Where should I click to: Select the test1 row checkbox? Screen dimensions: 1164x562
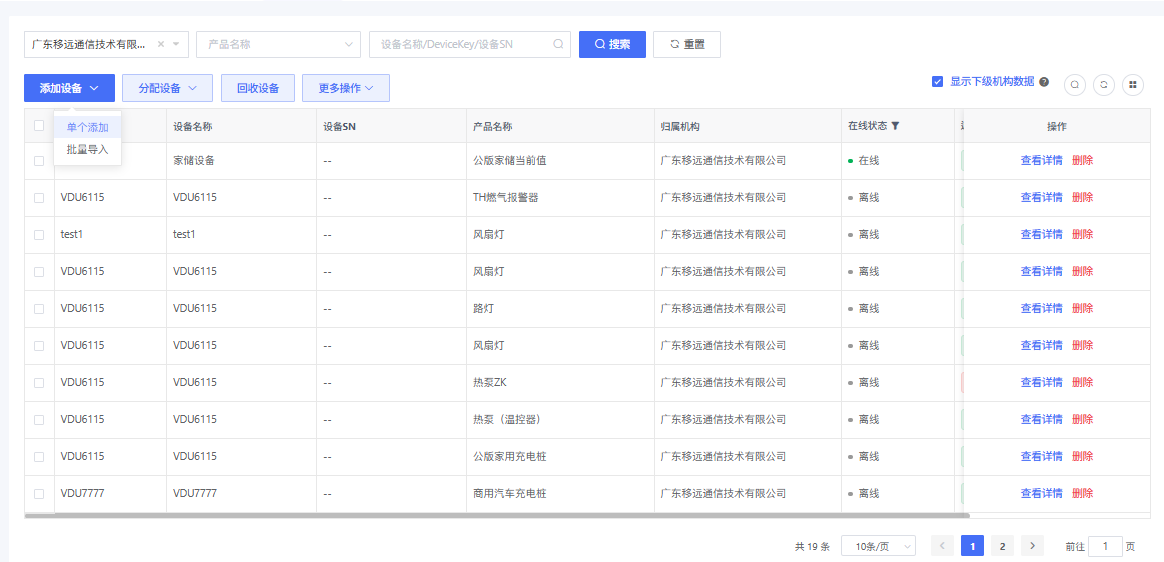coord(39,235)
